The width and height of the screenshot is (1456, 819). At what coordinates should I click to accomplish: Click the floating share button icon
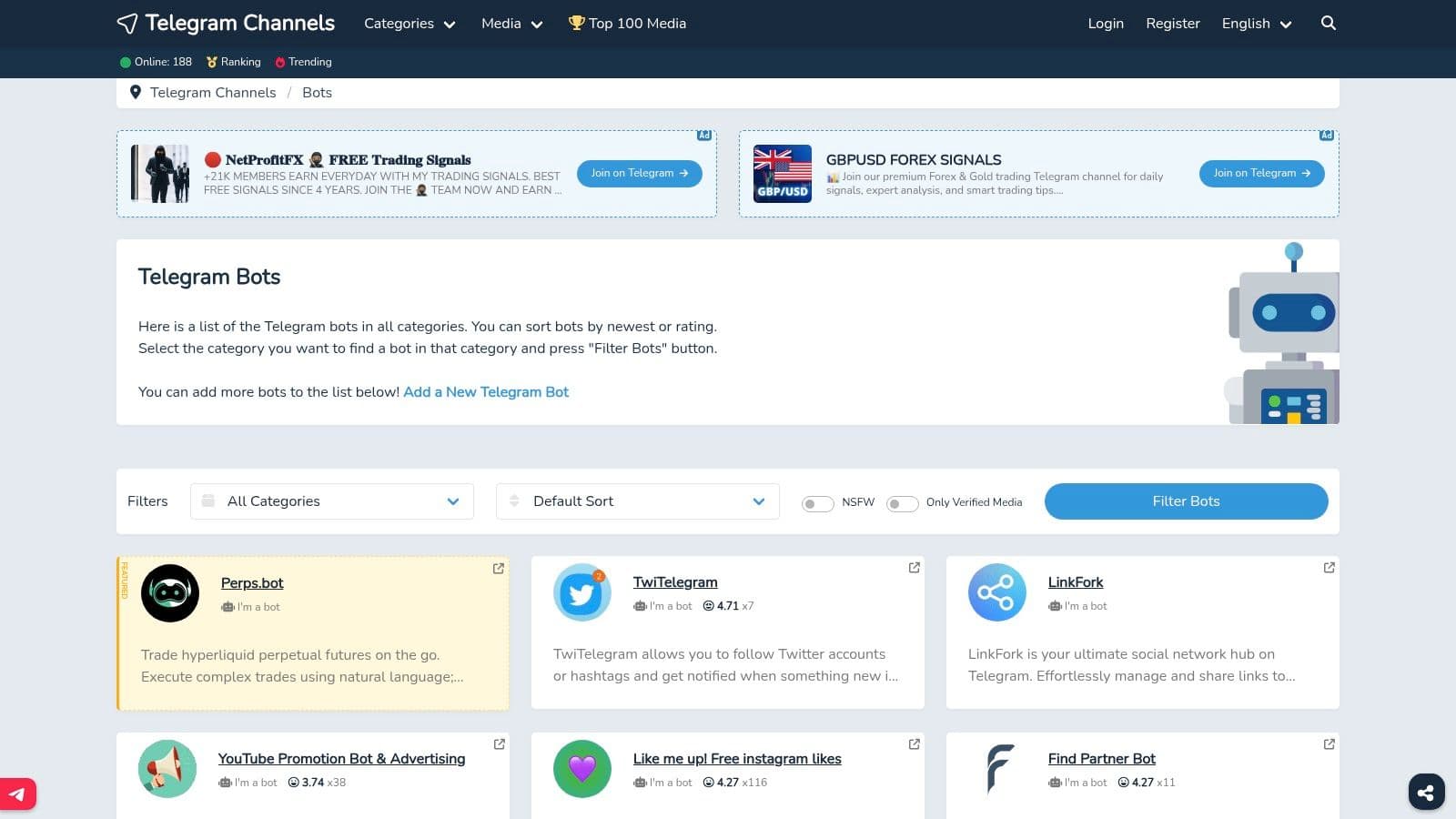pos(1426,792)
